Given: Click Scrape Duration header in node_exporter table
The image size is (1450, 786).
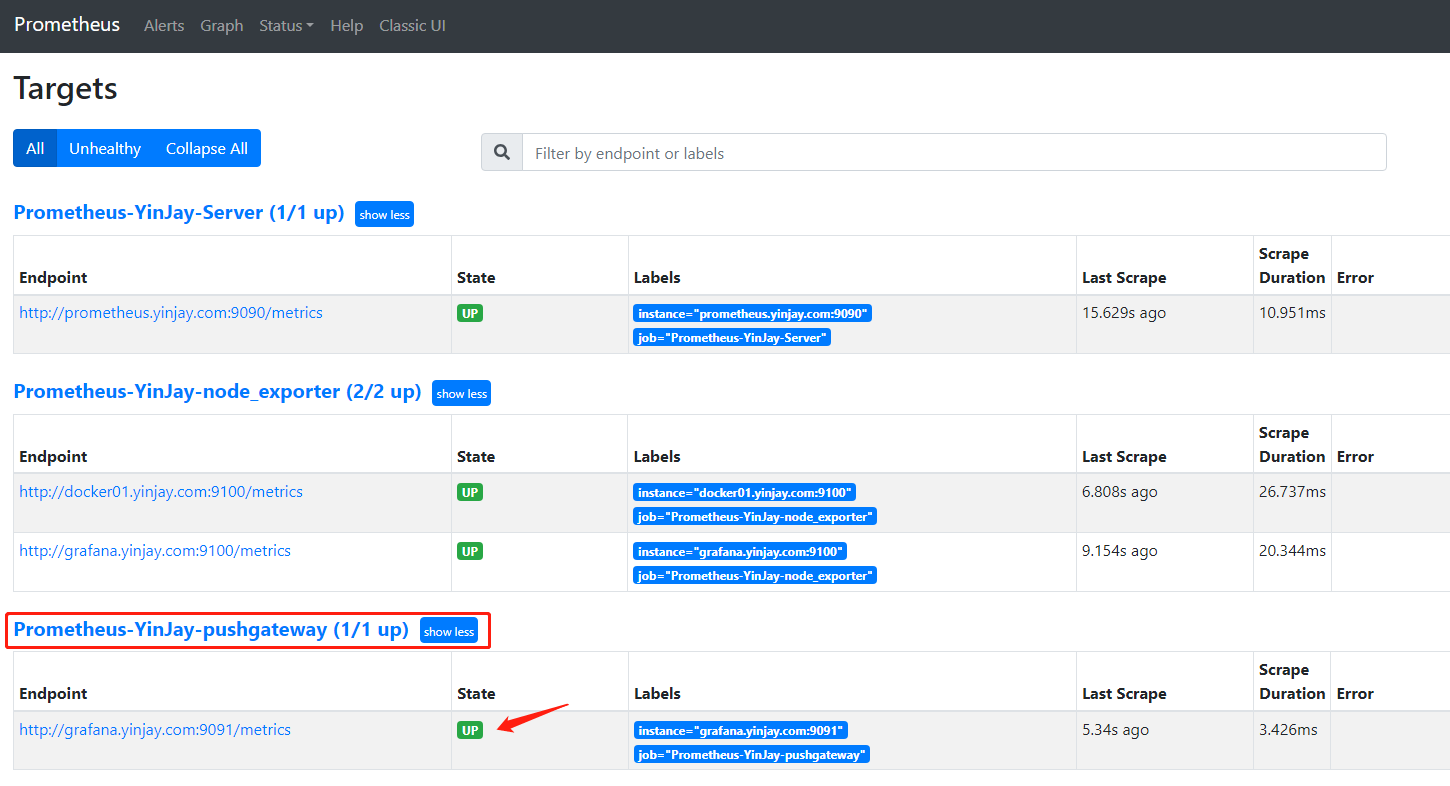Looking at the screenshot, I should tap(1292, 444).
